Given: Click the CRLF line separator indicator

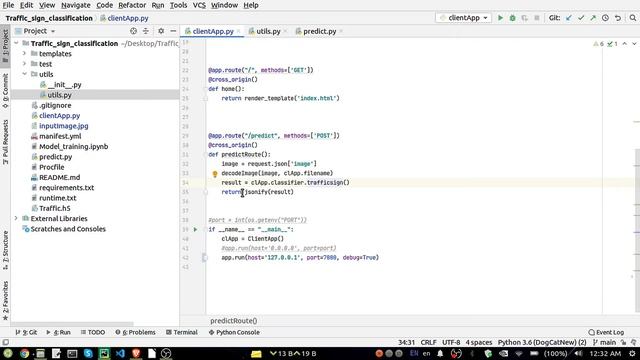Looking at the screenshot, I should pos(428,342).
